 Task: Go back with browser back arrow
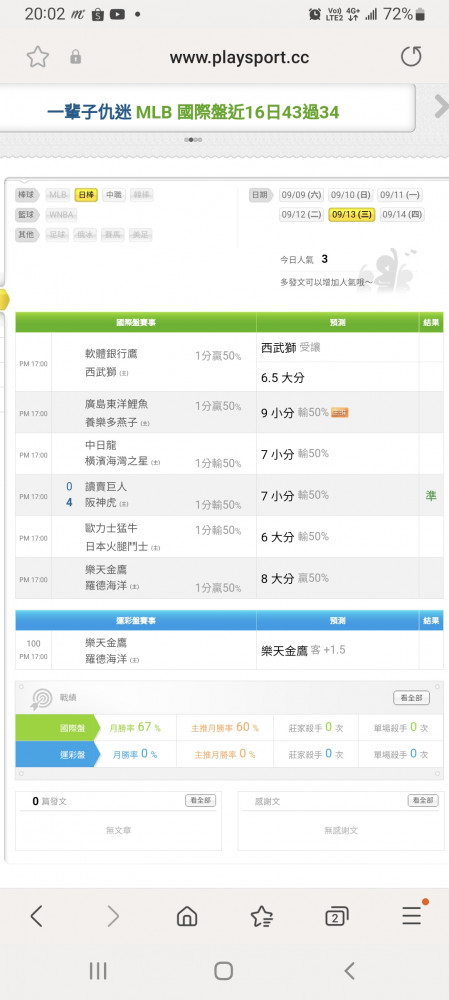click(x=36, y=916)
